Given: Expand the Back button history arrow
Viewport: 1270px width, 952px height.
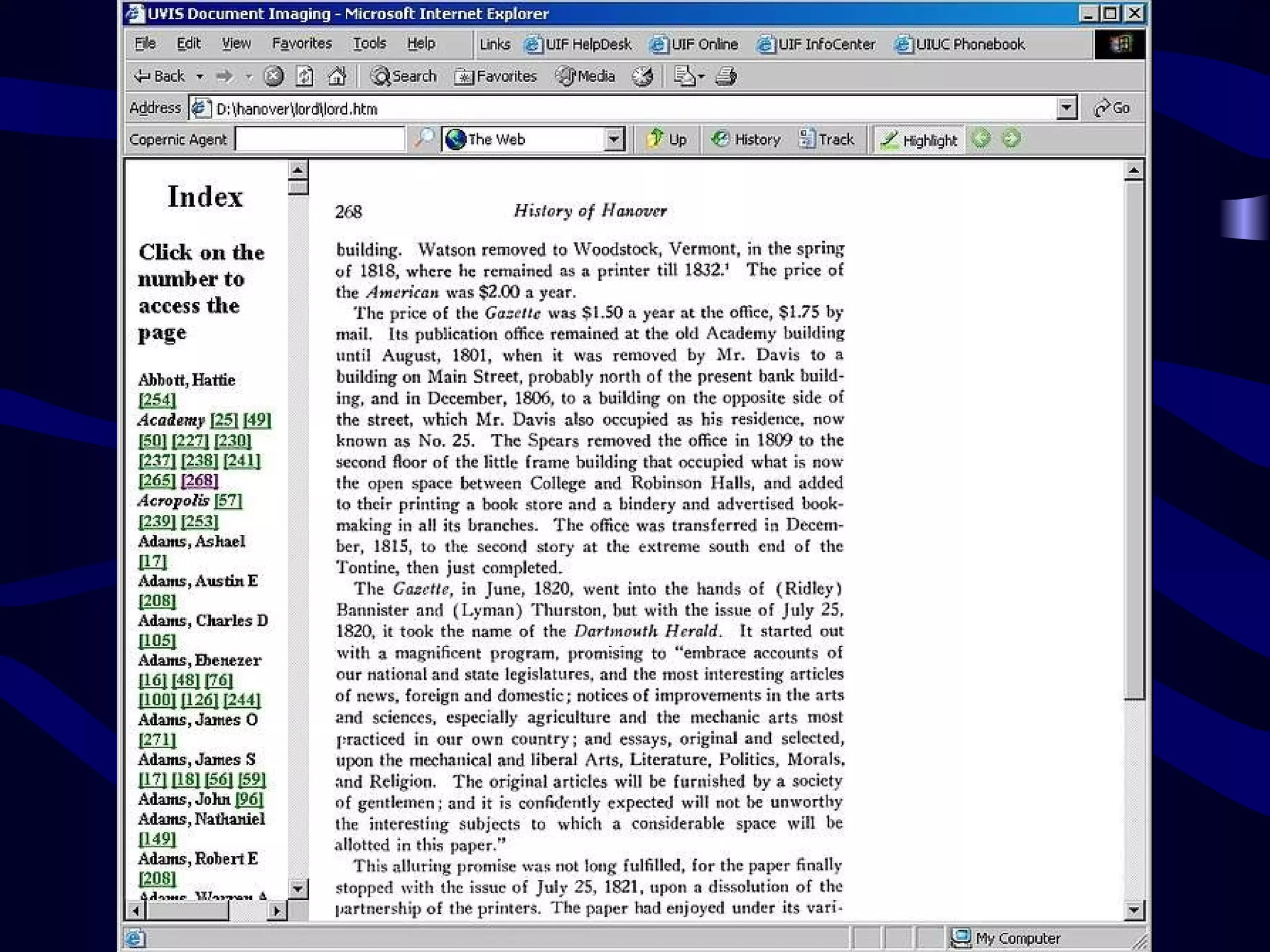Looking at the screenshot, I should click(x=200, y=76).
